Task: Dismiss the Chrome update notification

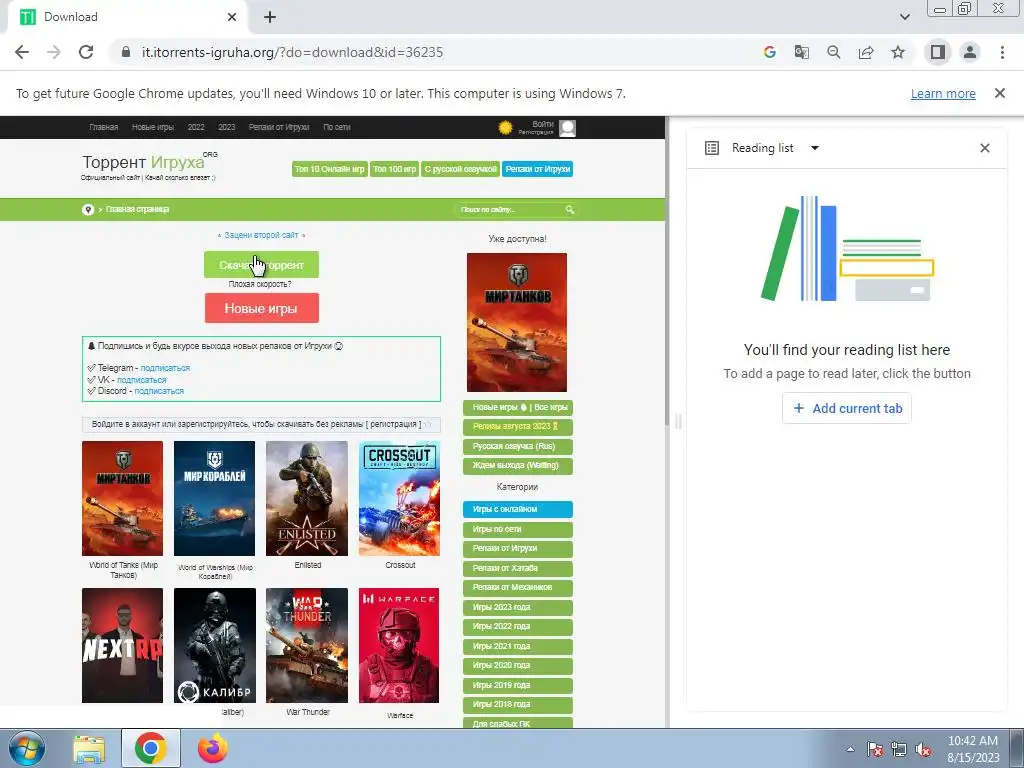Action: [x=999, y=93]
